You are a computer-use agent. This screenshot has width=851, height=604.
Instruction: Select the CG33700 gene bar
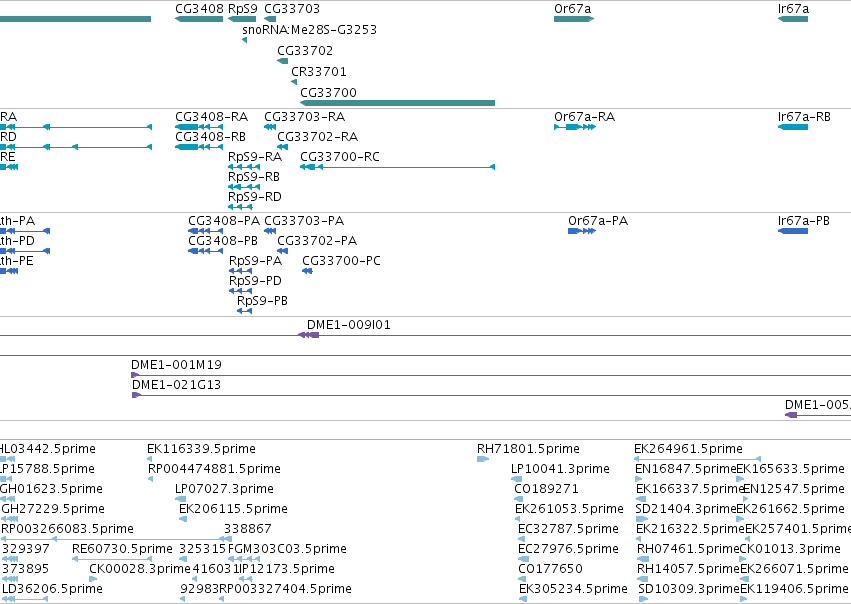397,103
